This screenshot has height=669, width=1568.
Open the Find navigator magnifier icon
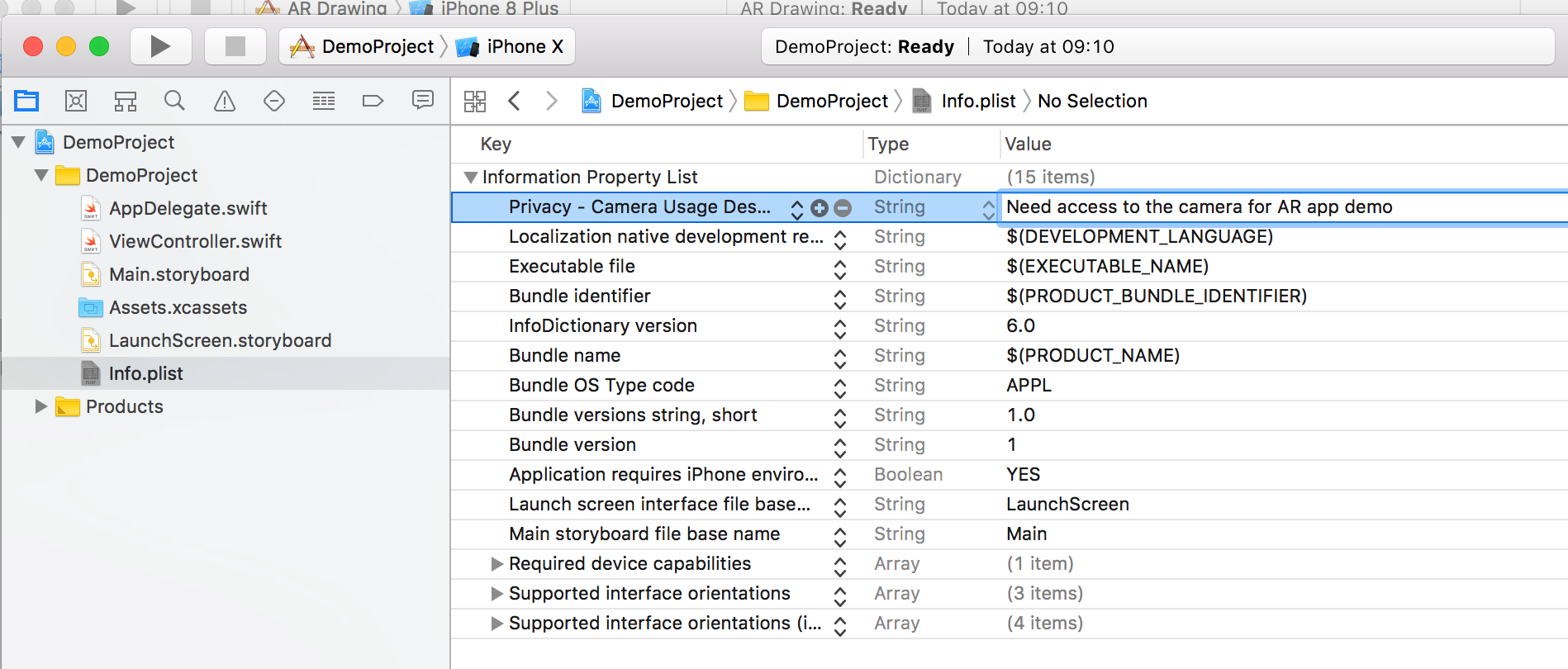174,101
